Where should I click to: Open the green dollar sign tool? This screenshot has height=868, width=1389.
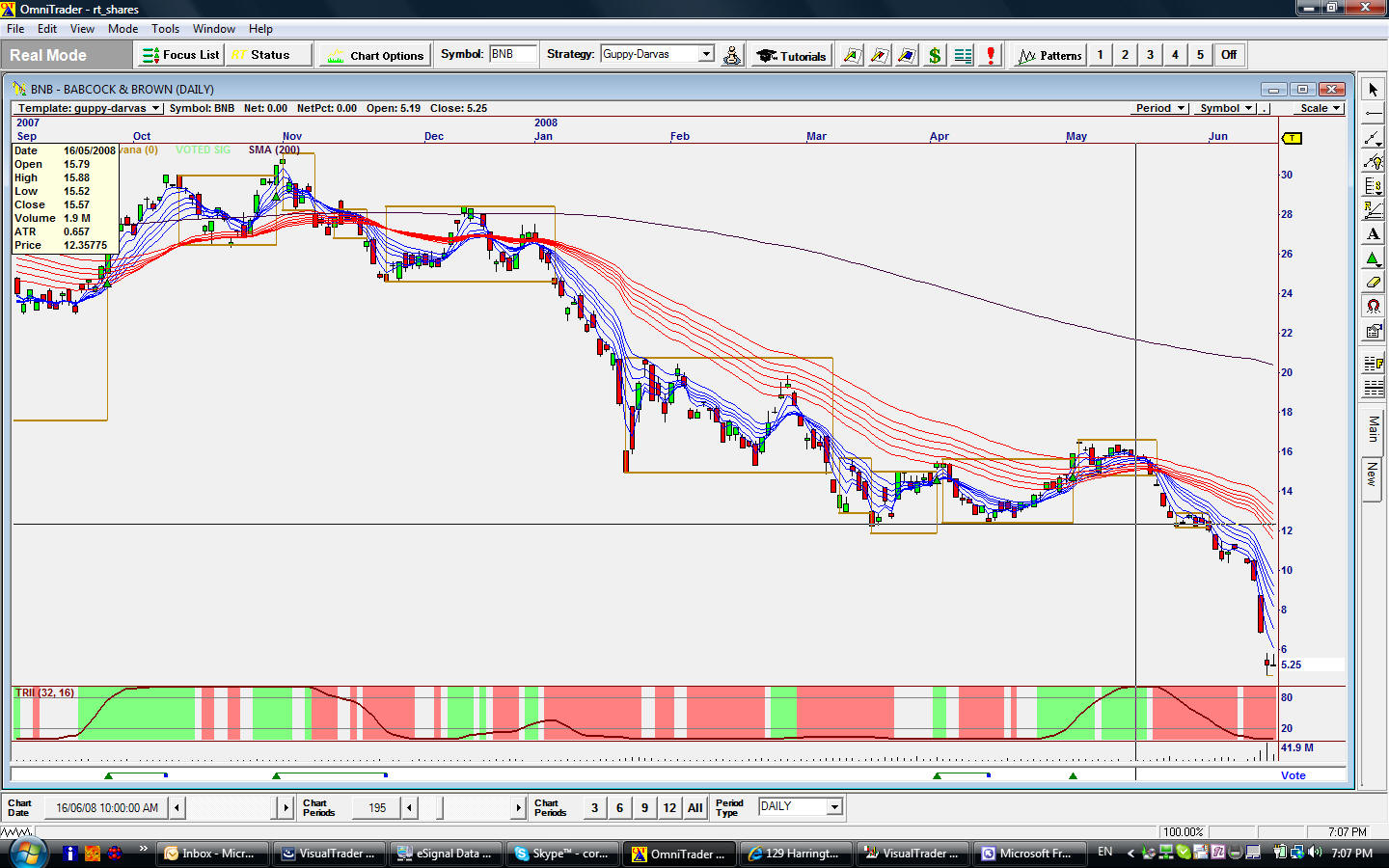pyautogui.click(x=935, y=55)
